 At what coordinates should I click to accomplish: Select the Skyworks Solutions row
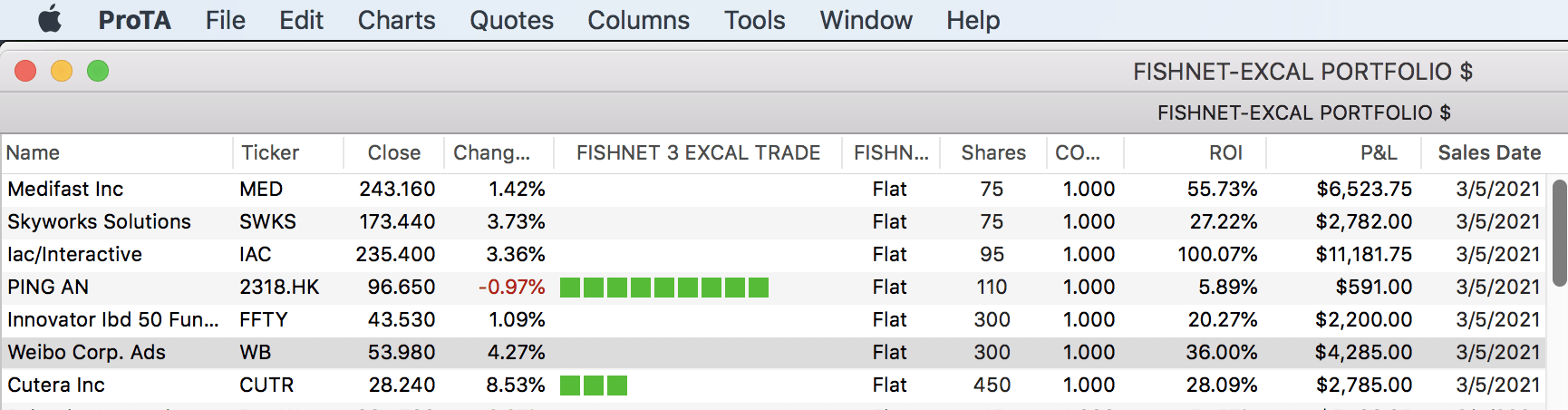[x=775, y=221]
